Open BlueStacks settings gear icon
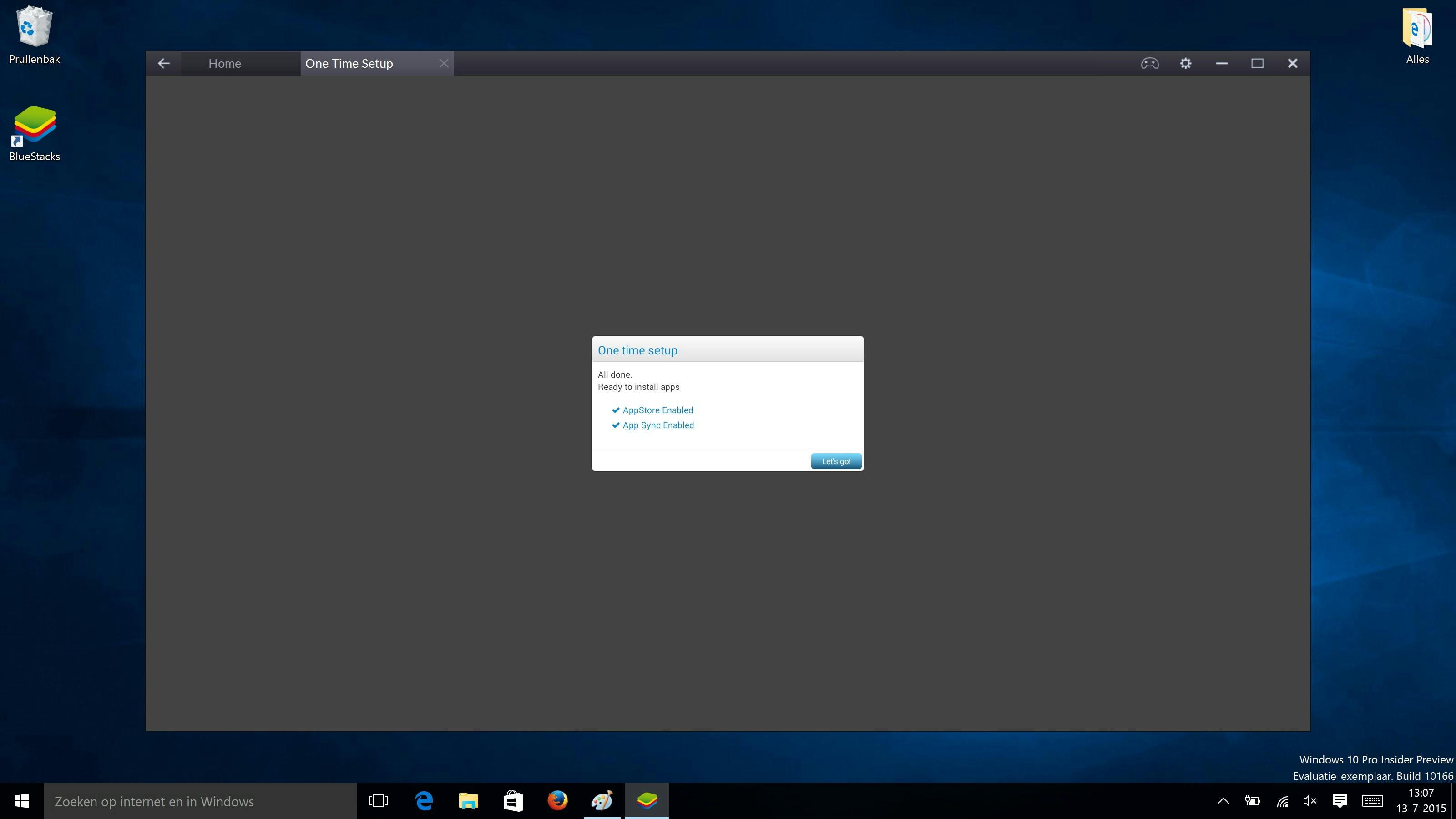Viewport: 1456px width, 819px height. 1186,63
